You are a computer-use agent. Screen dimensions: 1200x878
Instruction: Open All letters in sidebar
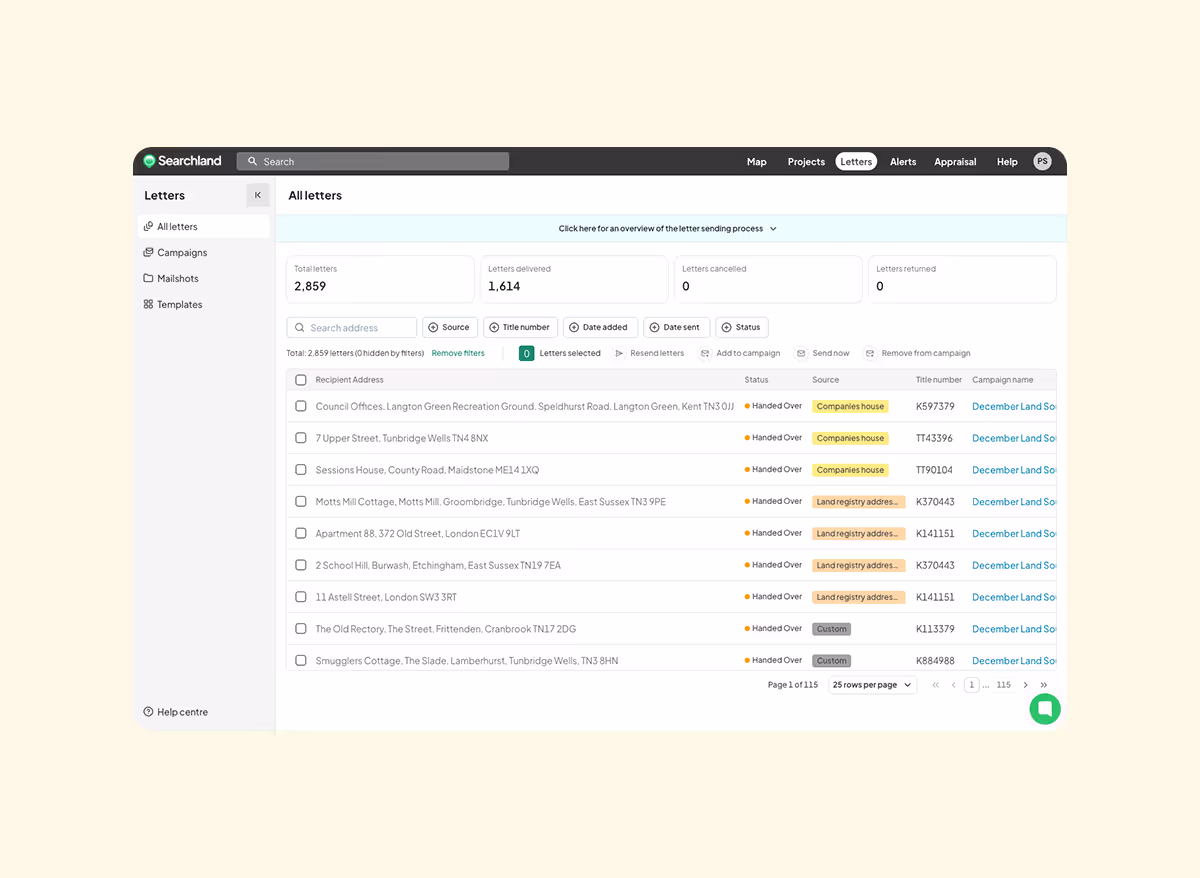point(204,227)
